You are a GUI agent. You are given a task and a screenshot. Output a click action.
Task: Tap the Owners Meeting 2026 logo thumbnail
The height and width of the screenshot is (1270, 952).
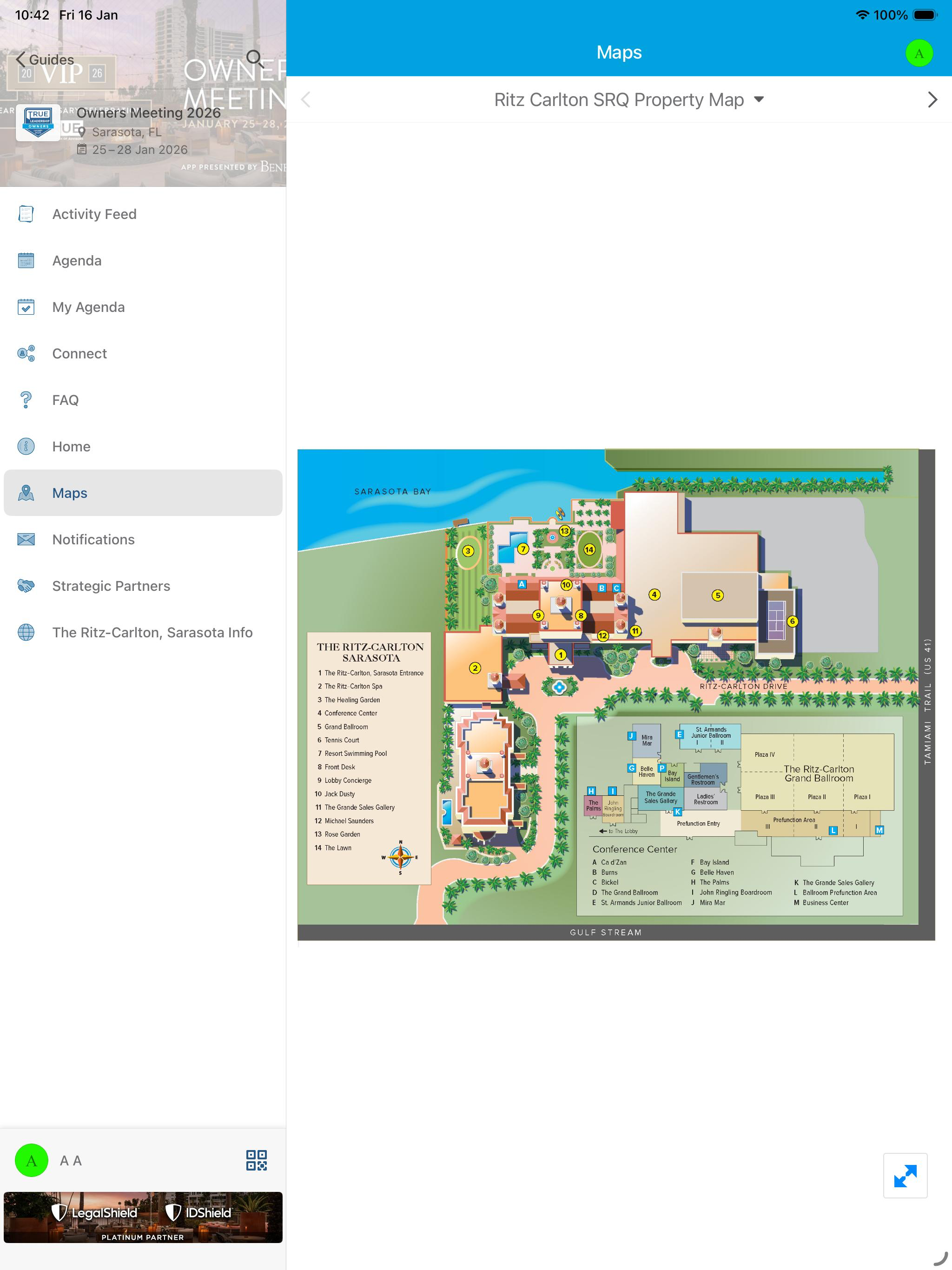(38, 122)
